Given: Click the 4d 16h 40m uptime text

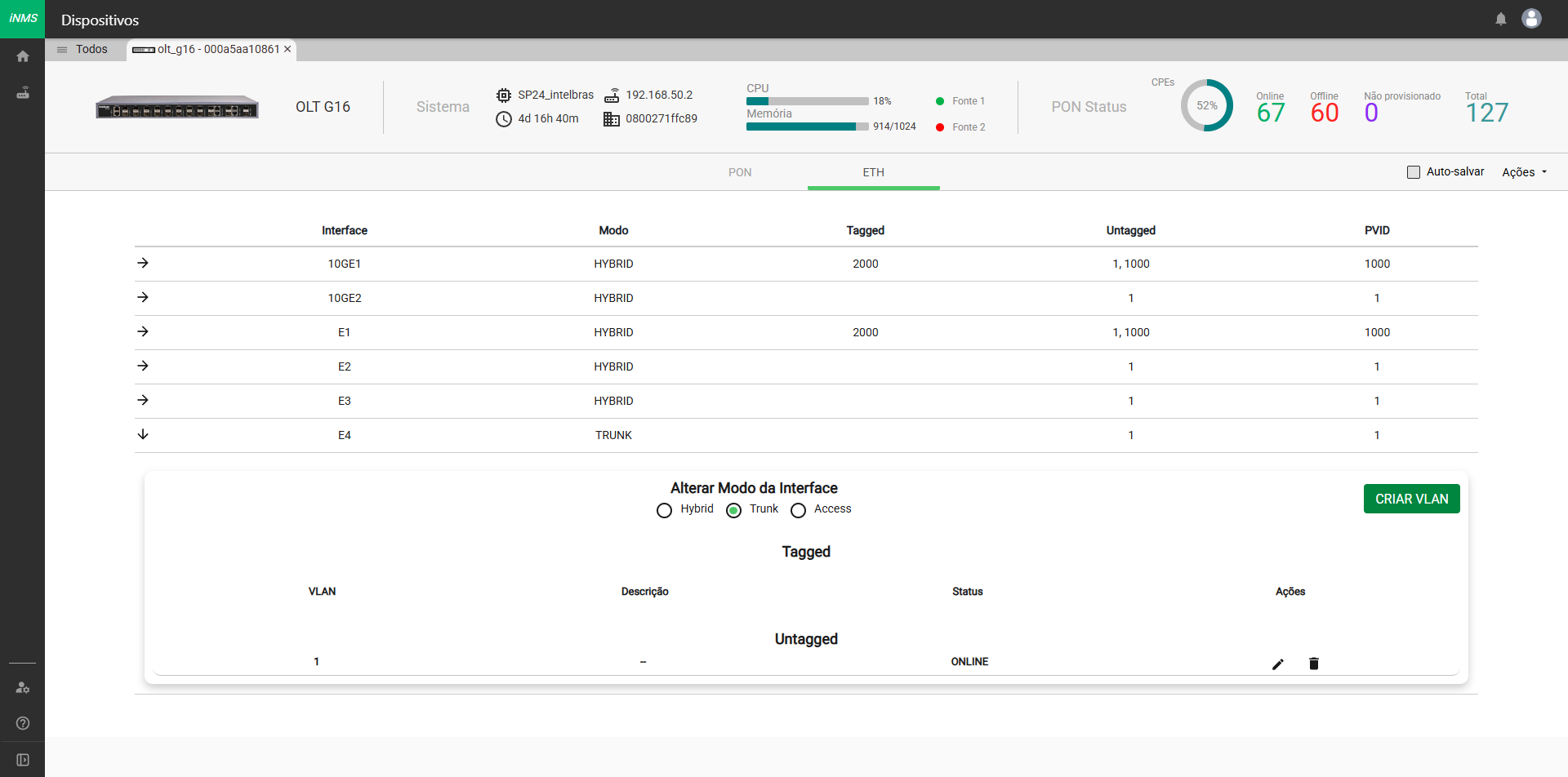Looking at the screenshot, I should click(548, 118).
